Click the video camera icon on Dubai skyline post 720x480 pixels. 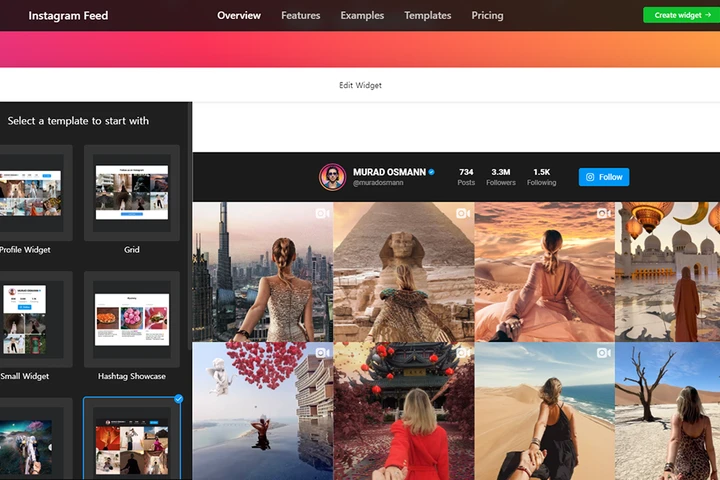coord(322,213)
